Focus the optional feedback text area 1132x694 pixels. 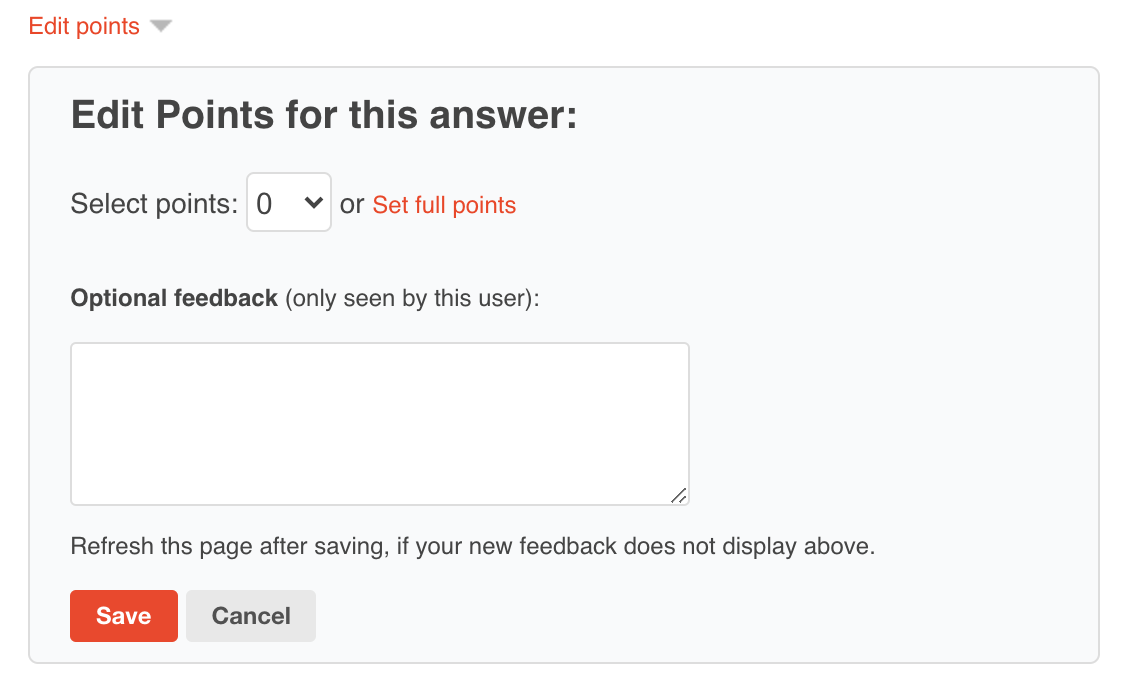coord(379,424)
